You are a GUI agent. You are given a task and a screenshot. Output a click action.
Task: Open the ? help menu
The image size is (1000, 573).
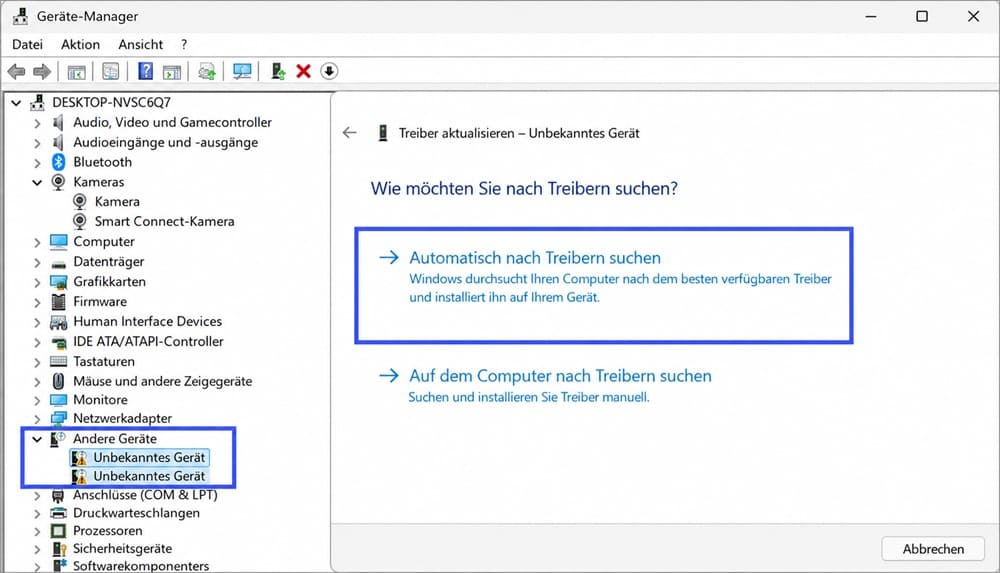[184, 45]
